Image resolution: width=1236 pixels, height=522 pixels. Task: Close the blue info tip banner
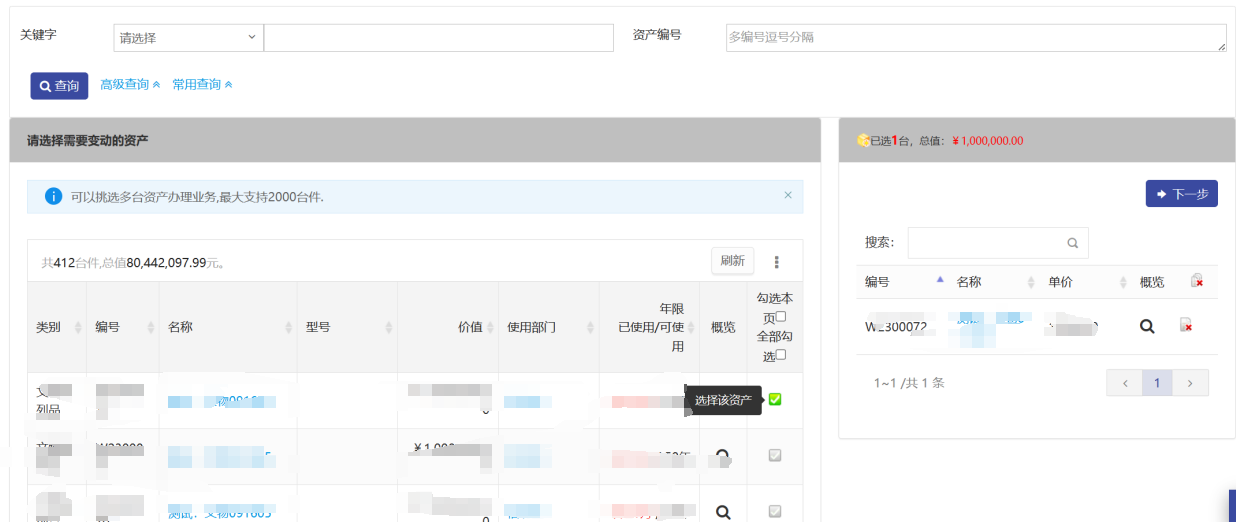(x=788, y=195)
